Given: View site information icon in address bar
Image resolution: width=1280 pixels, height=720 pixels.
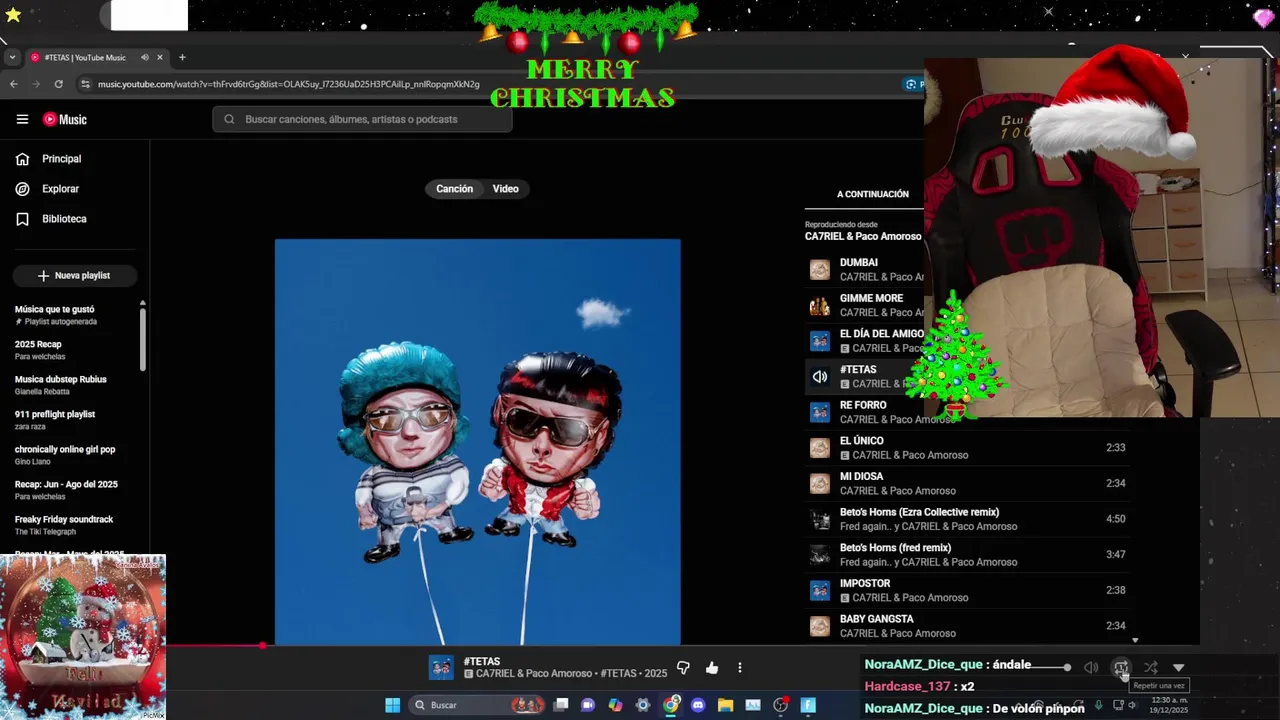Looking at the screenshot, I should point(85,84).
